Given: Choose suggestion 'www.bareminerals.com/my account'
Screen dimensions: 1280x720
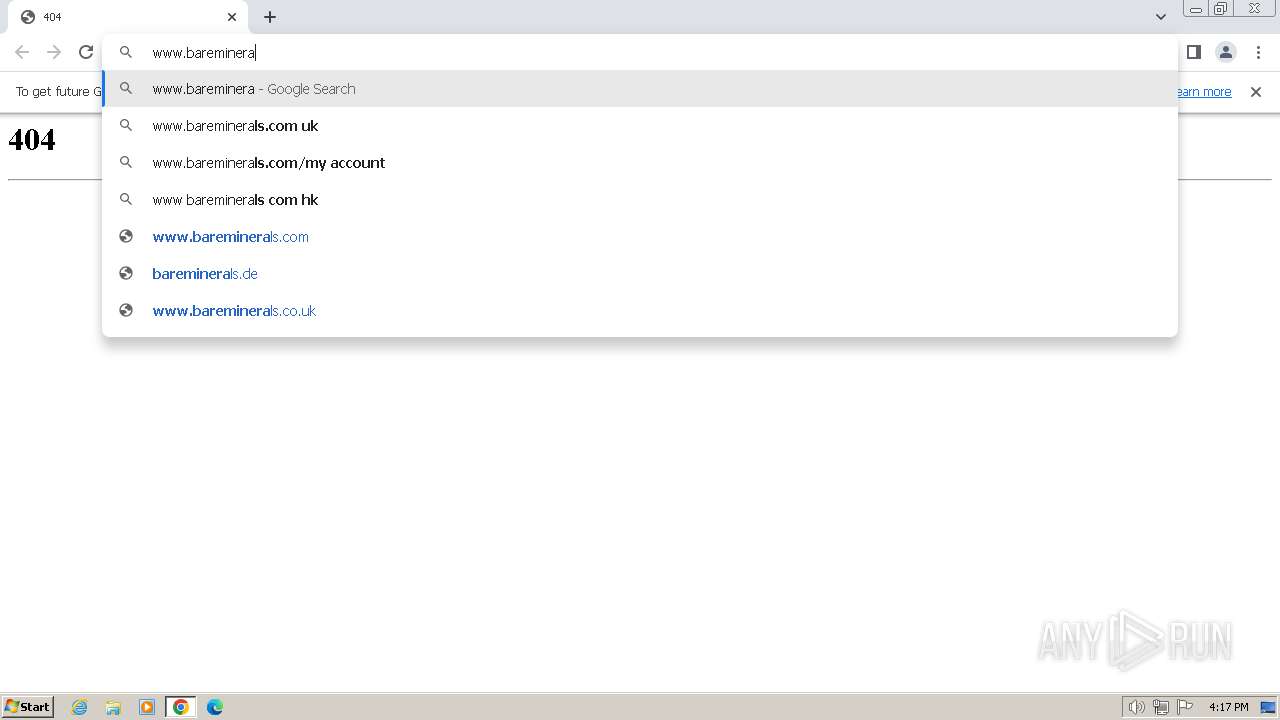Looking at the screenshot, I should point(640,163).
